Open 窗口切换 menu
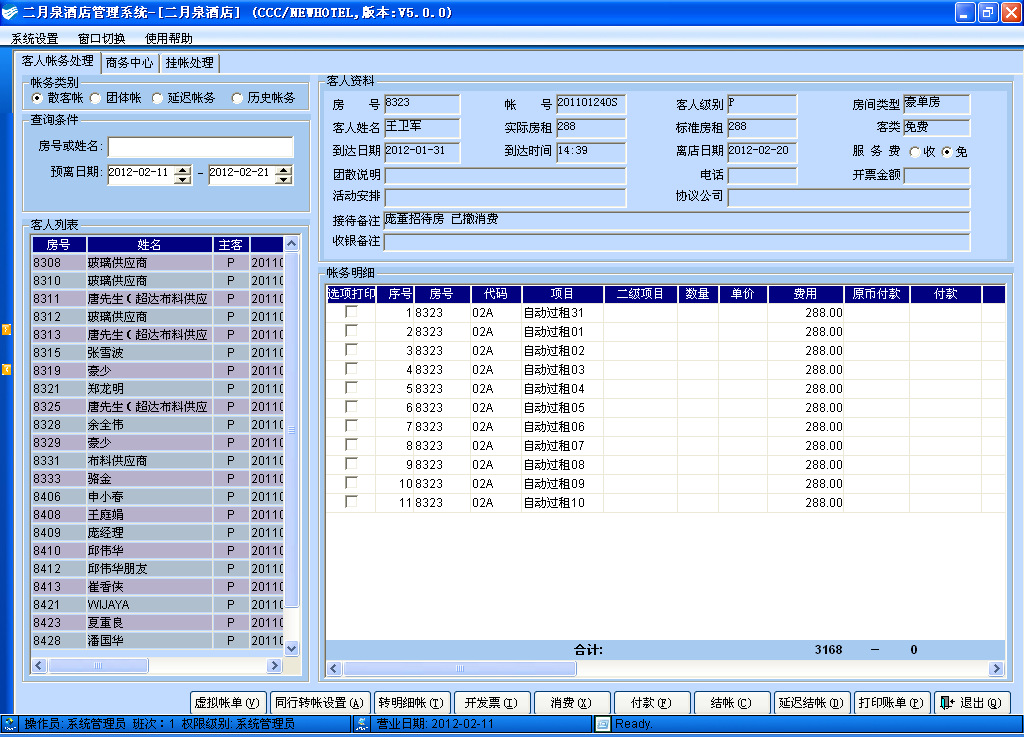1024x737 pixels. 101,39
